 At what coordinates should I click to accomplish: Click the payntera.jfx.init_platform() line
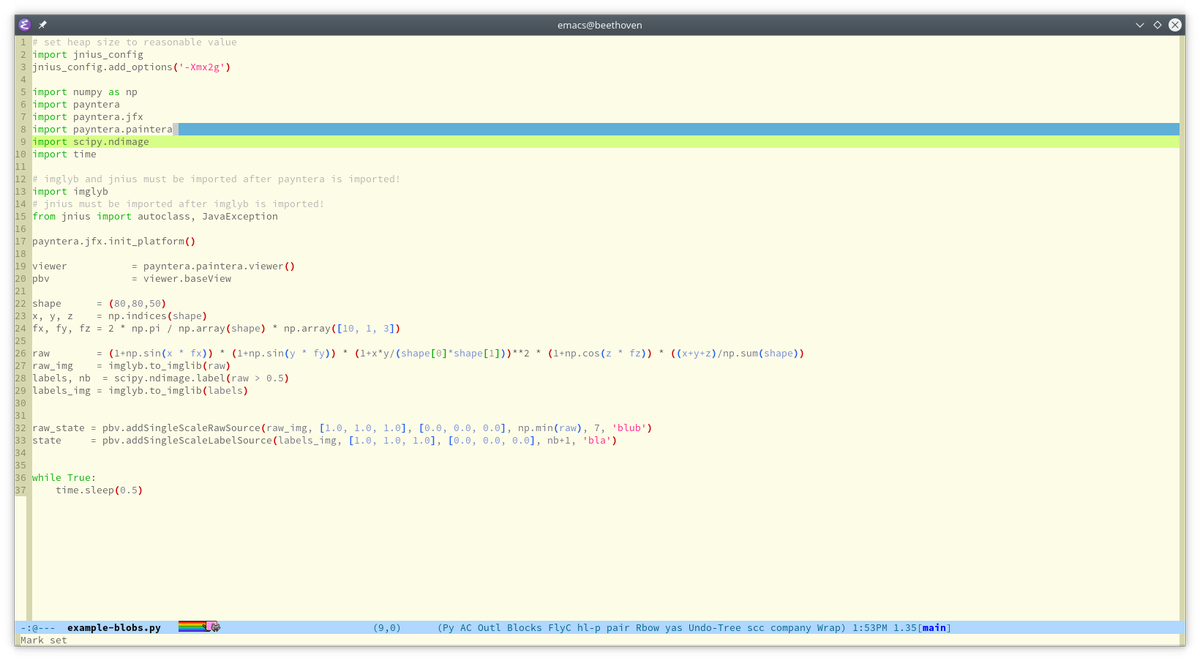(x=114, y=241)
